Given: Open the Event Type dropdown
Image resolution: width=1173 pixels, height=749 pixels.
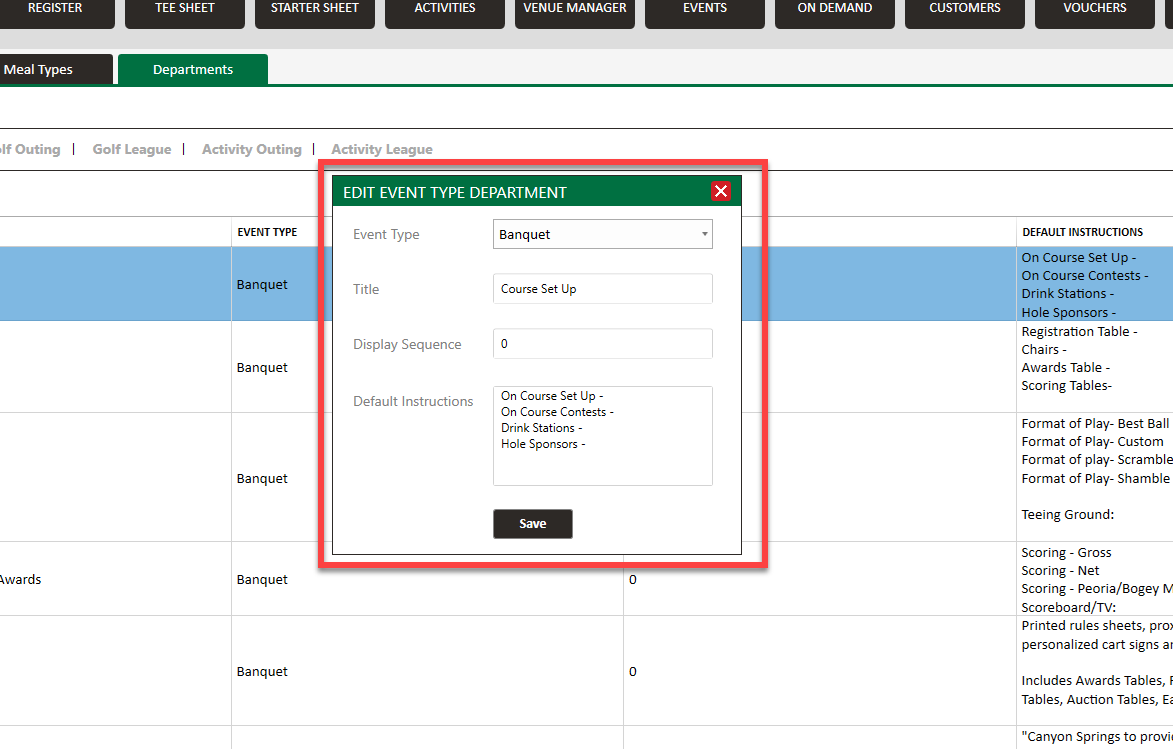Looking at the screenshot, I should click(603, 235).
